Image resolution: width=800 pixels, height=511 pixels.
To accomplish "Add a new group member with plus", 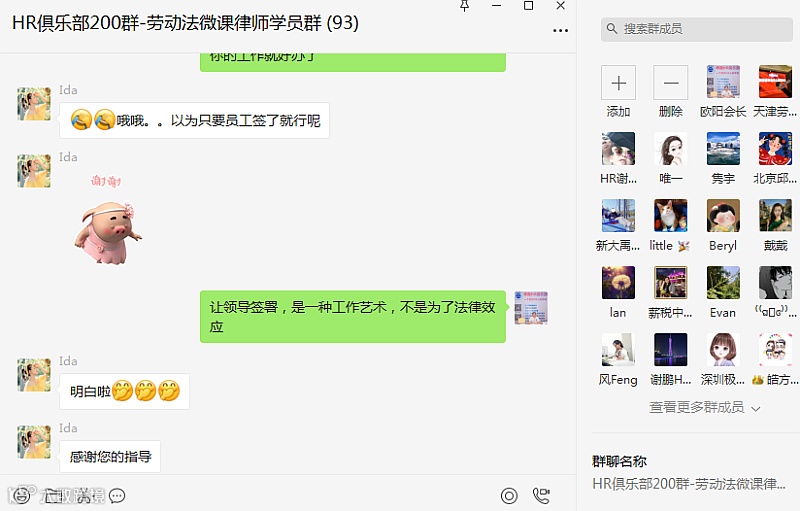I will [x=618, y=82].
